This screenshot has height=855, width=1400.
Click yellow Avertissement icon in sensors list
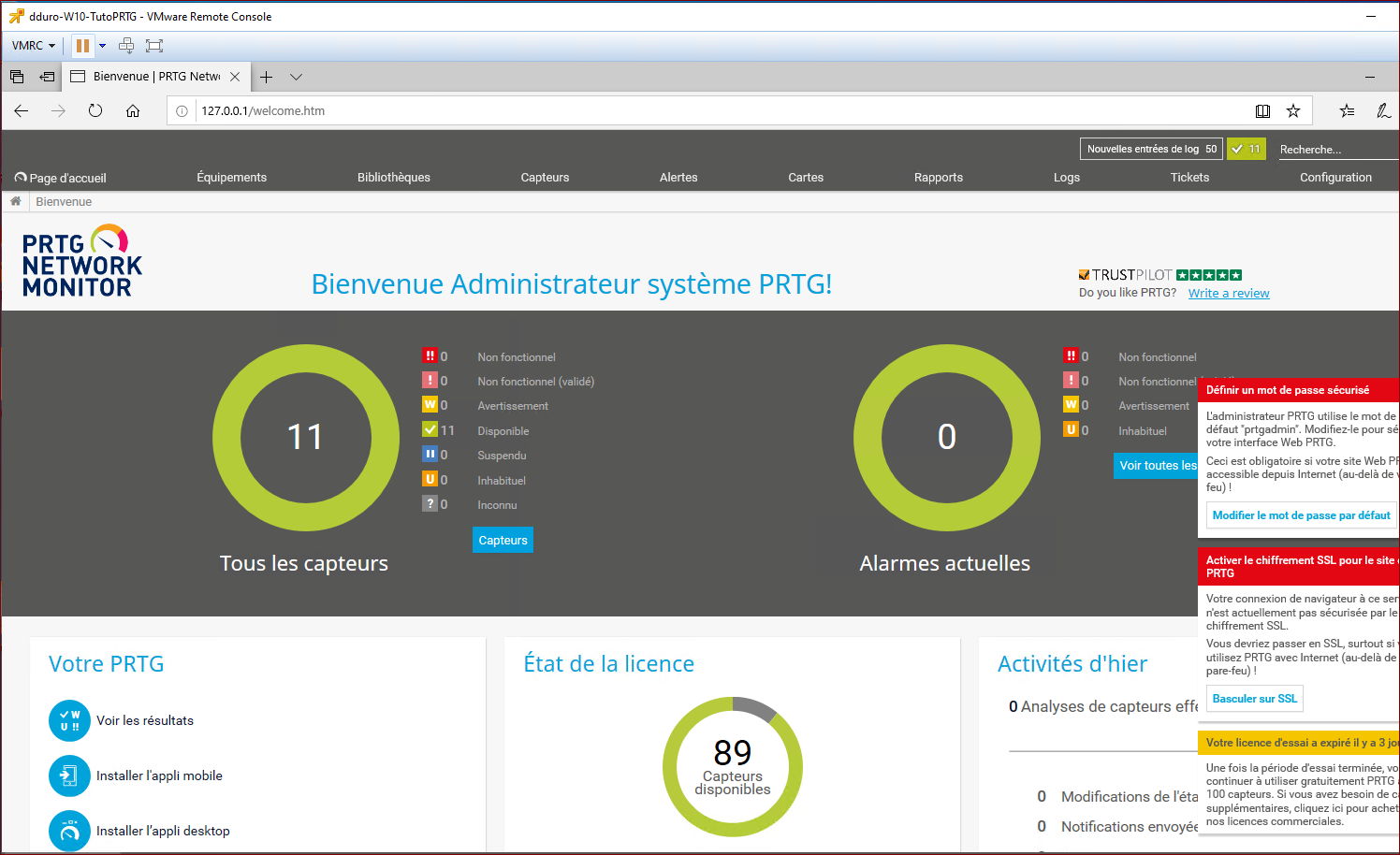tap(430, 404)
